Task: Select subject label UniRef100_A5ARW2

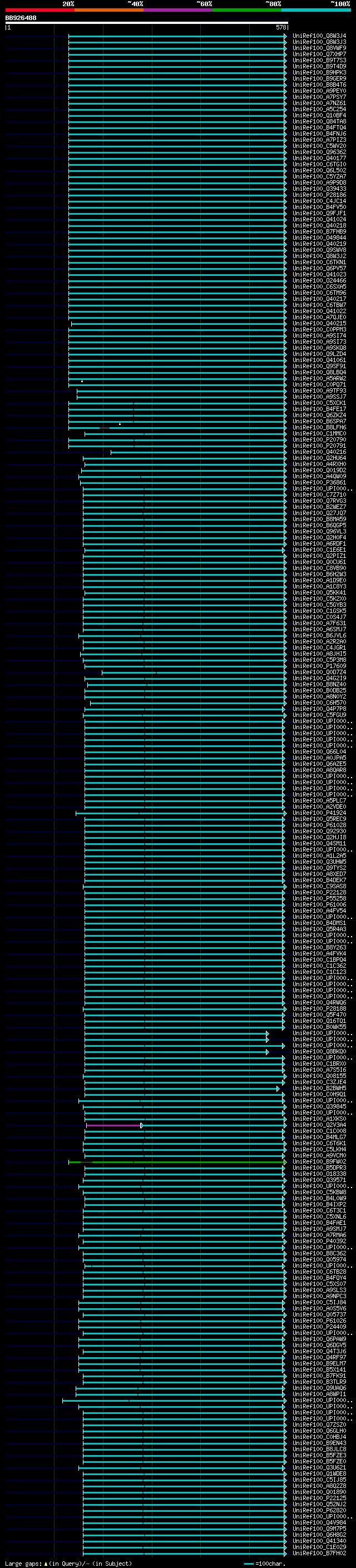Action: click(x=319, y=379)
